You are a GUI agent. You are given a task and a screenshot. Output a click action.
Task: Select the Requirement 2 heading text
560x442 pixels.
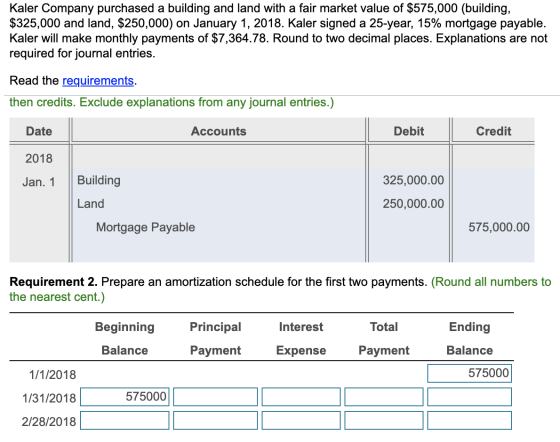[x=53, y=282]
